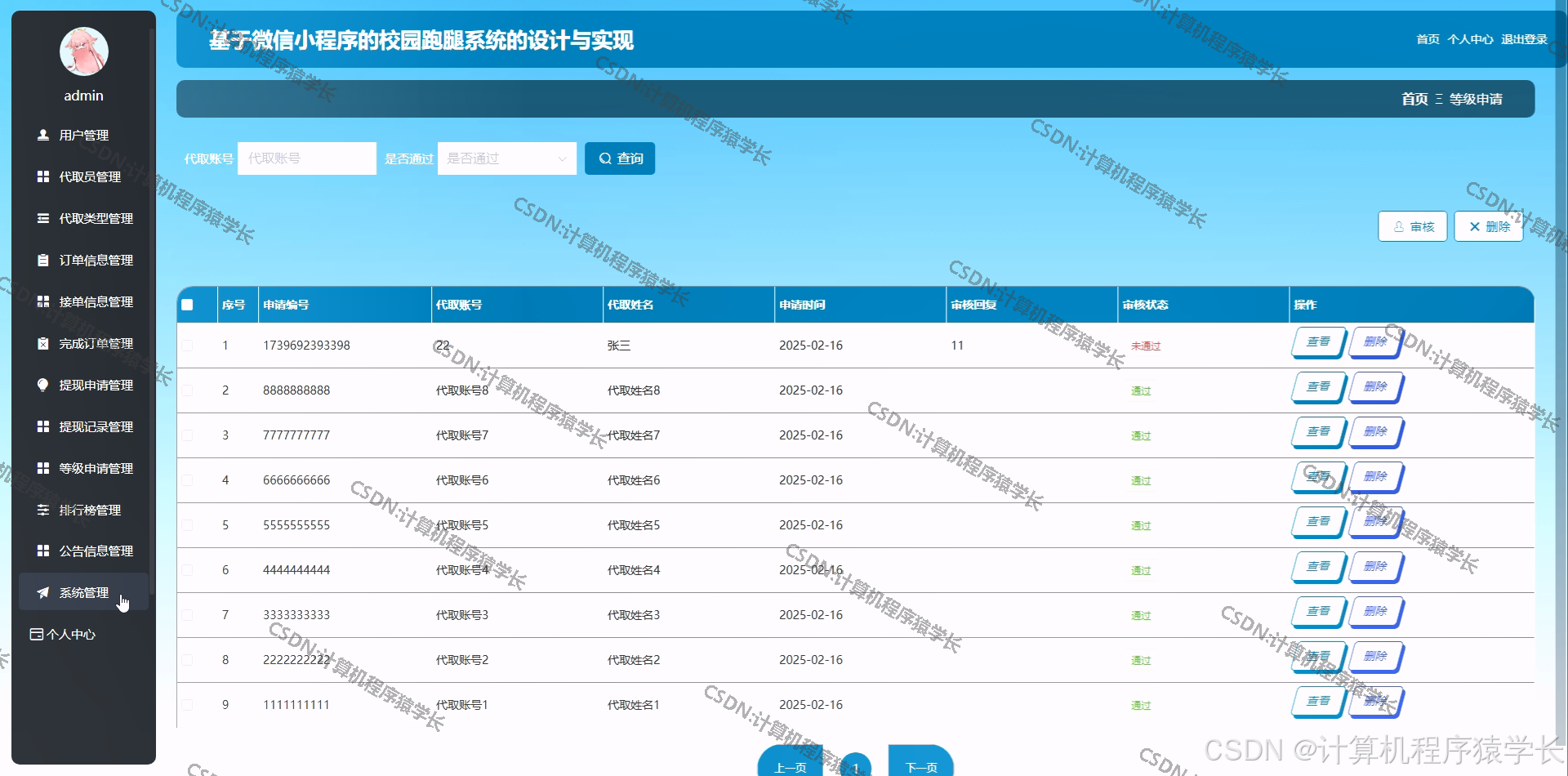Click the person icon in the 审核 button
Viewport: 1568px width, 776px height.
[x=1399, y=227]
